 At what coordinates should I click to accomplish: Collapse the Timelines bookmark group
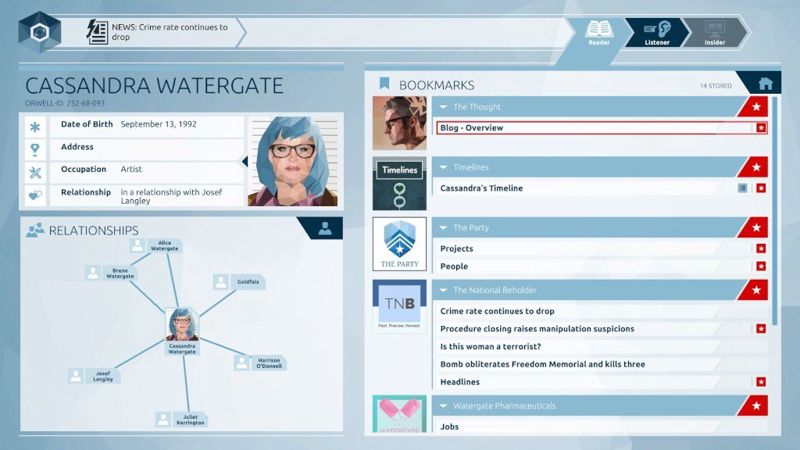click(x=443, y=167)
